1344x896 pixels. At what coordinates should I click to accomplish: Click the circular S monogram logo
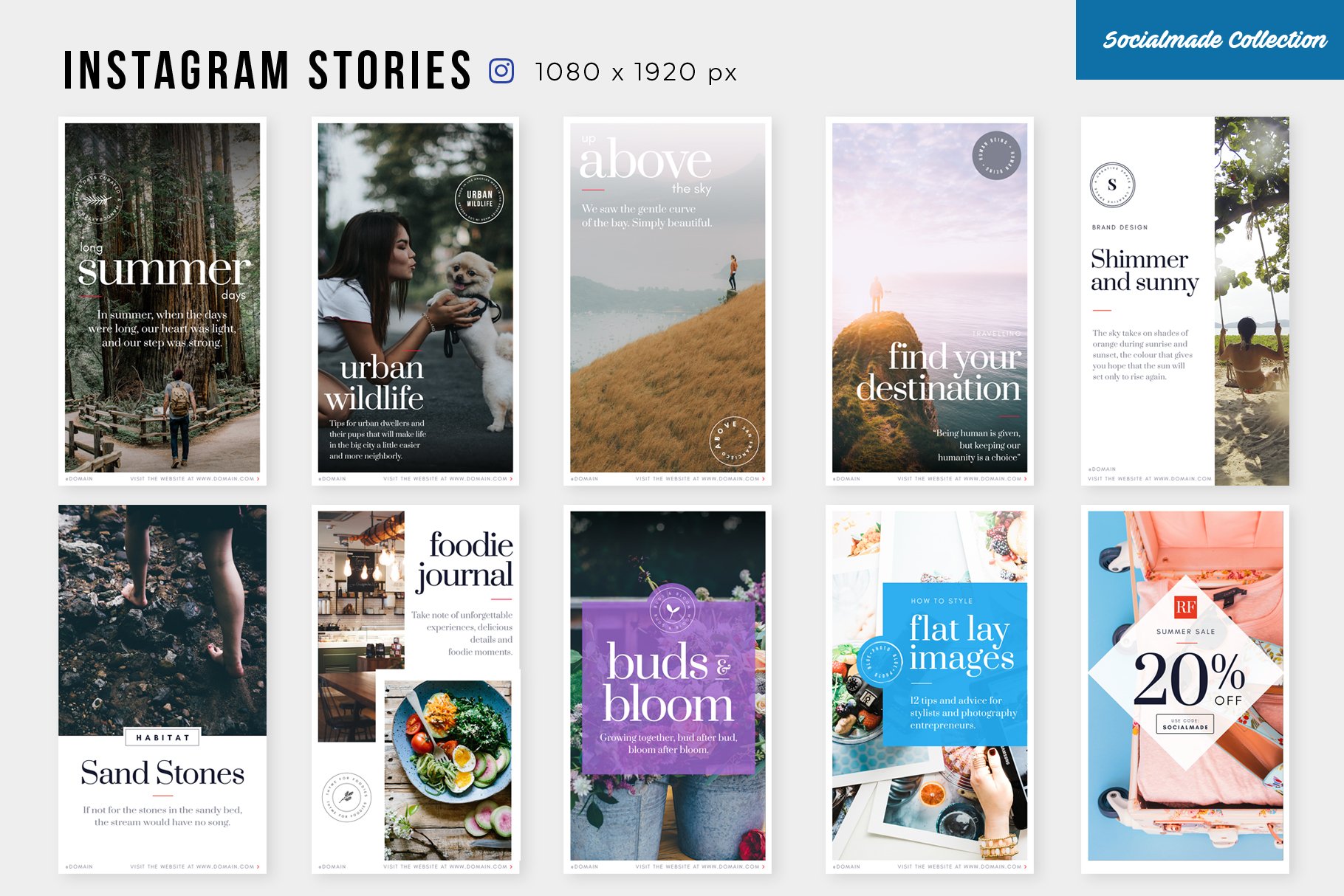[1113, 185]
